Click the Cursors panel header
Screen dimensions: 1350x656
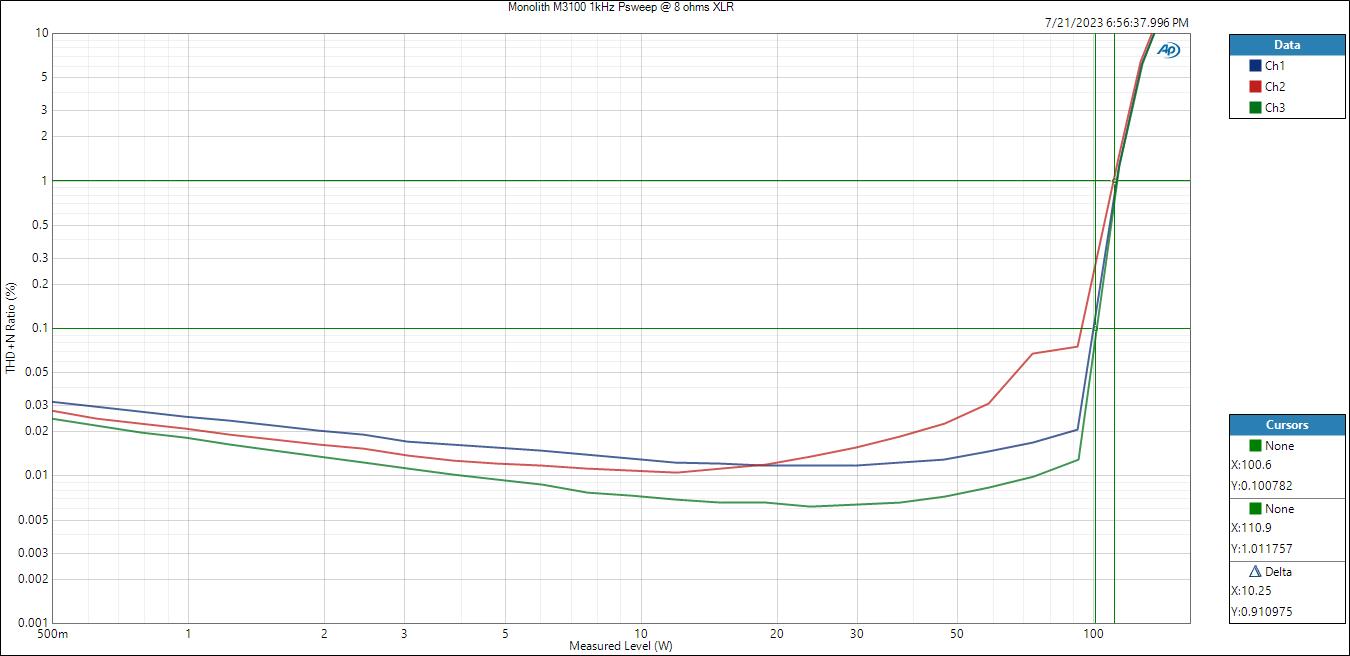(x=1286, y=425)
